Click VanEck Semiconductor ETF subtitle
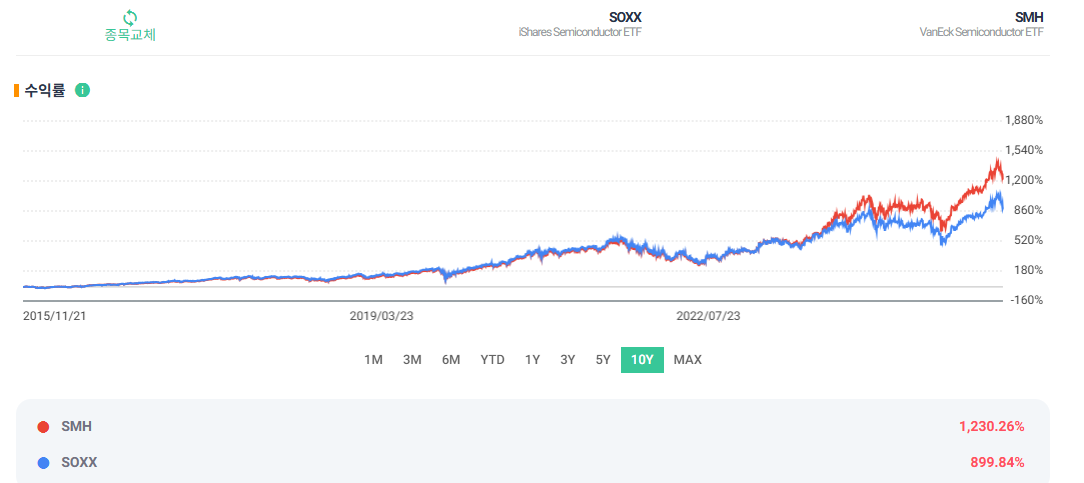Viewport: 1084px width, 483px height. point(982,32)
